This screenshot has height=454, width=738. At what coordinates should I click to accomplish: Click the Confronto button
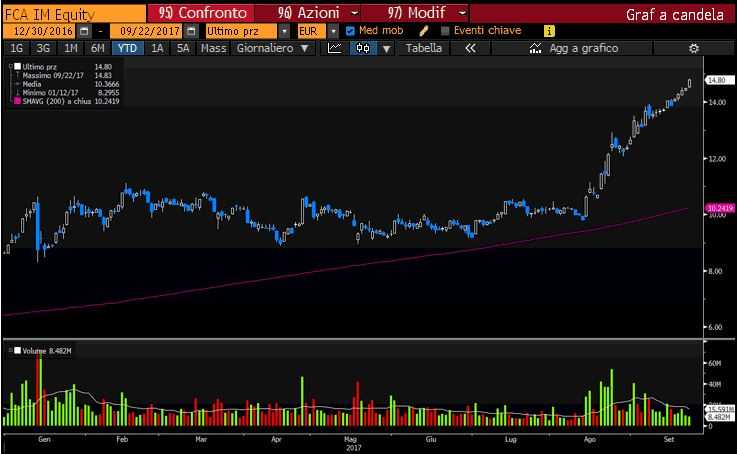202,14
